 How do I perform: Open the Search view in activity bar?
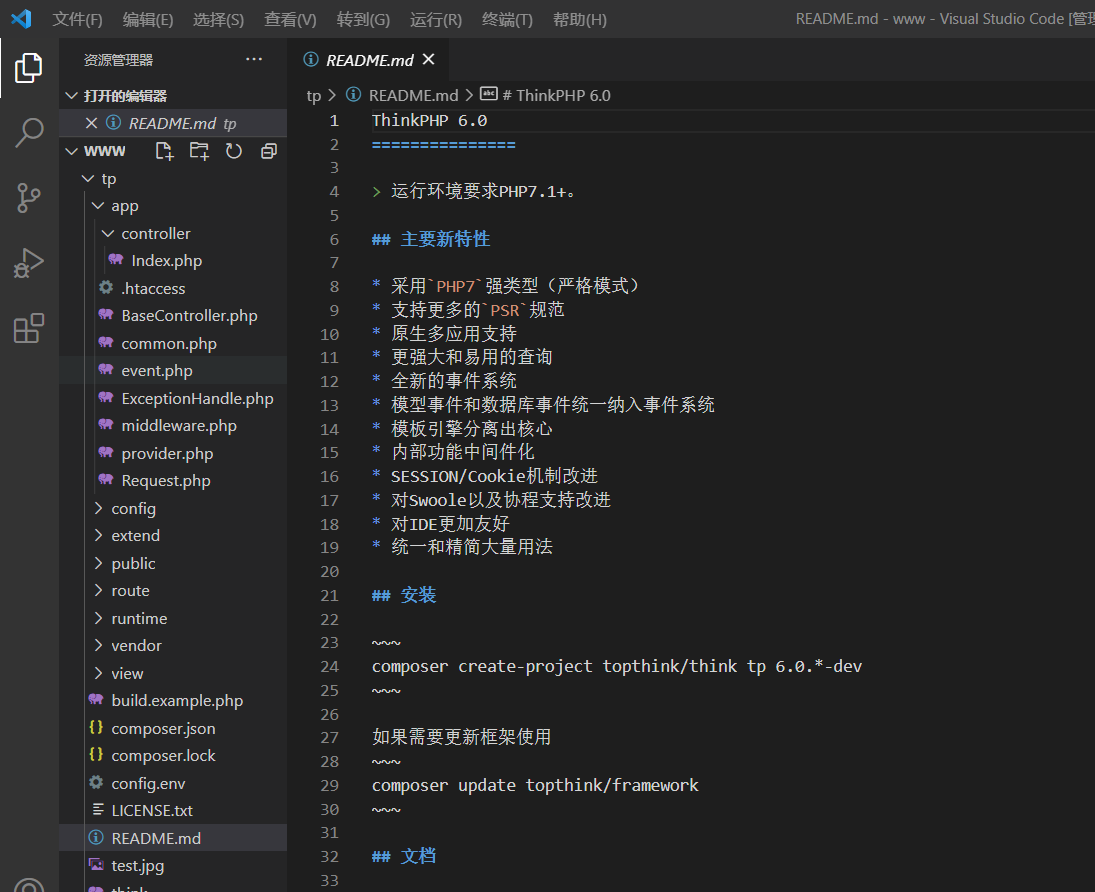coord(29,132)
